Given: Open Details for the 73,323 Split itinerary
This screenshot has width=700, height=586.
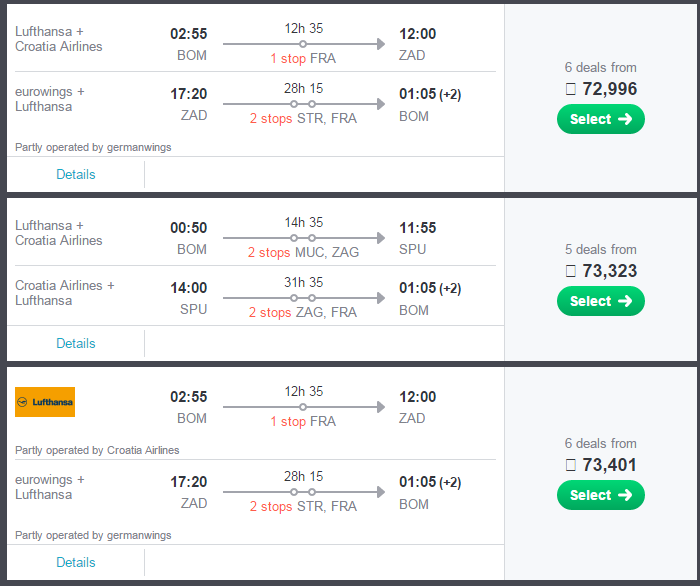Looking at the screenshot, I should tap(76, 344).
